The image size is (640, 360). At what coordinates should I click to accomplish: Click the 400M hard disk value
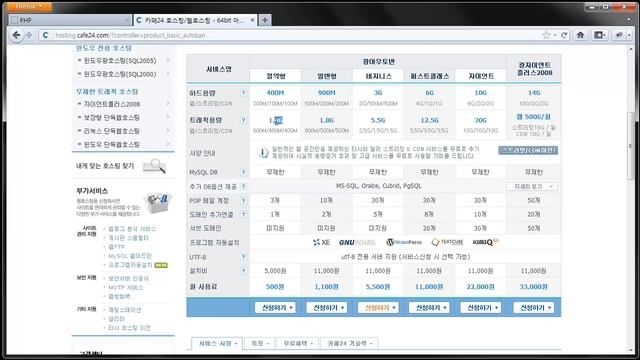click(x=276, y=93)
